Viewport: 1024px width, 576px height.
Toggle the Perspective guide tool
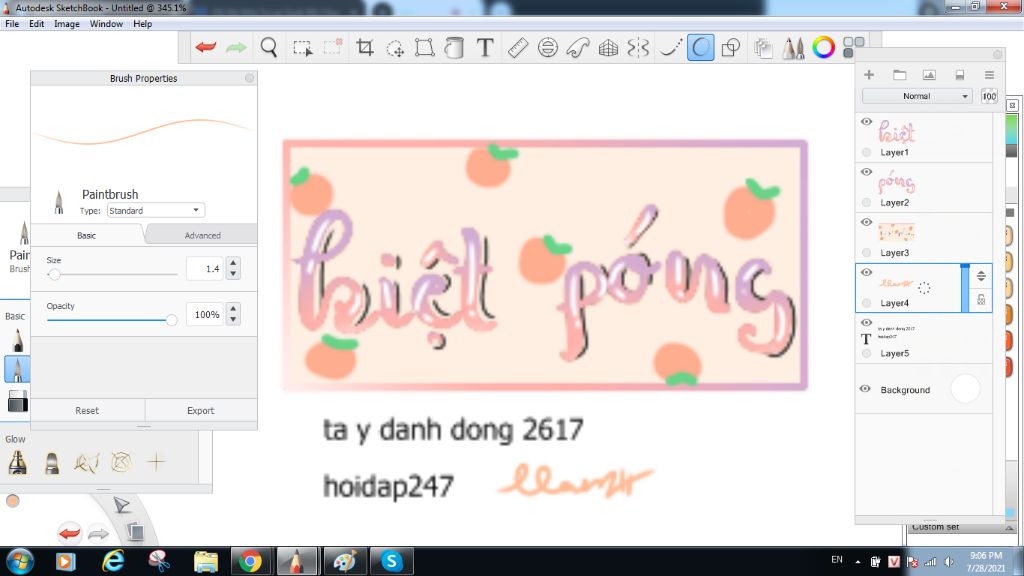pos(608,48)
